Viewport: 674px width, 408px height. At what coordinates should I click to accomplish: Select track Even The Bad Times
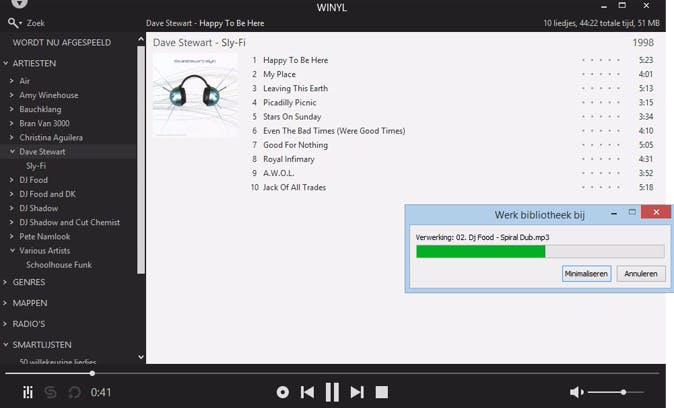tap(334, 131)
